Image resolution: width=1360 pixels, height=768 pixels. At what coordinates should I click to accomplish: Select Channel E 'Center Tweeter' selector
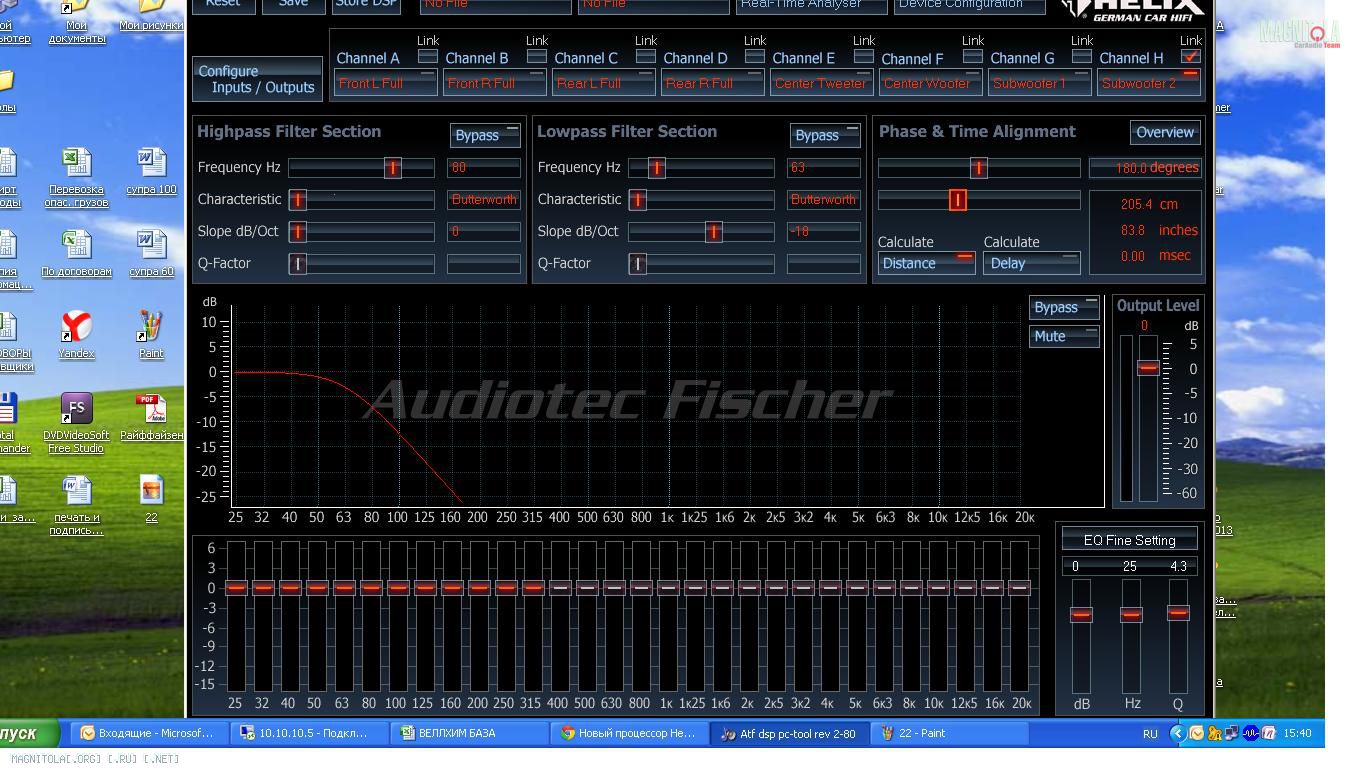[822, 83]
